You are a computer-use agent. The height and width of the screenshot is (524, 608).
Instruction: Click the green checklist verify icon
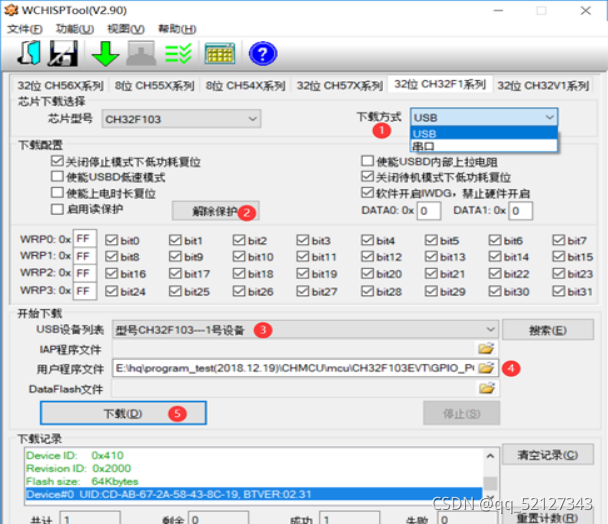[178, 53]
